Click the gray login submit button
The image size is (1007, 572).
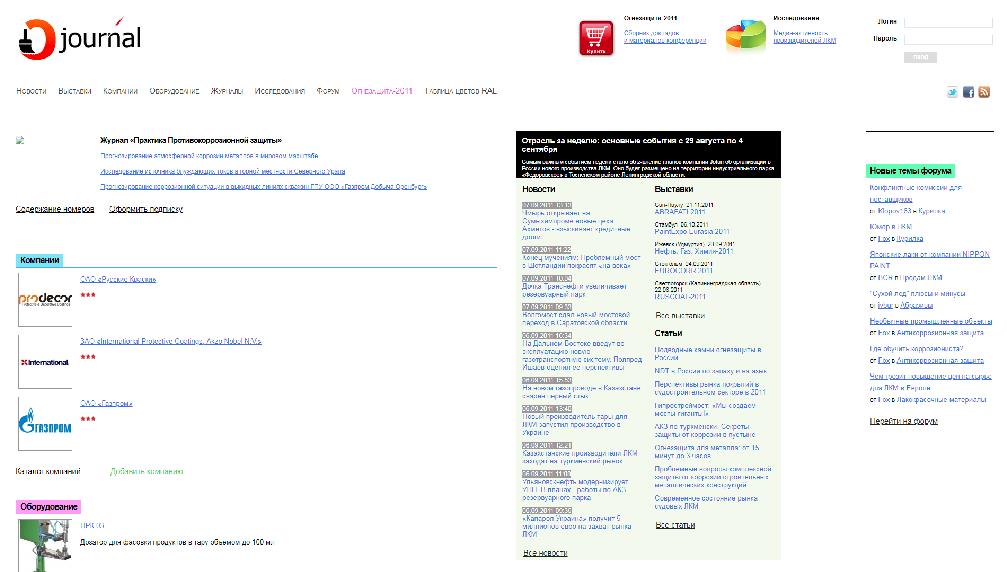pos(920,57)
